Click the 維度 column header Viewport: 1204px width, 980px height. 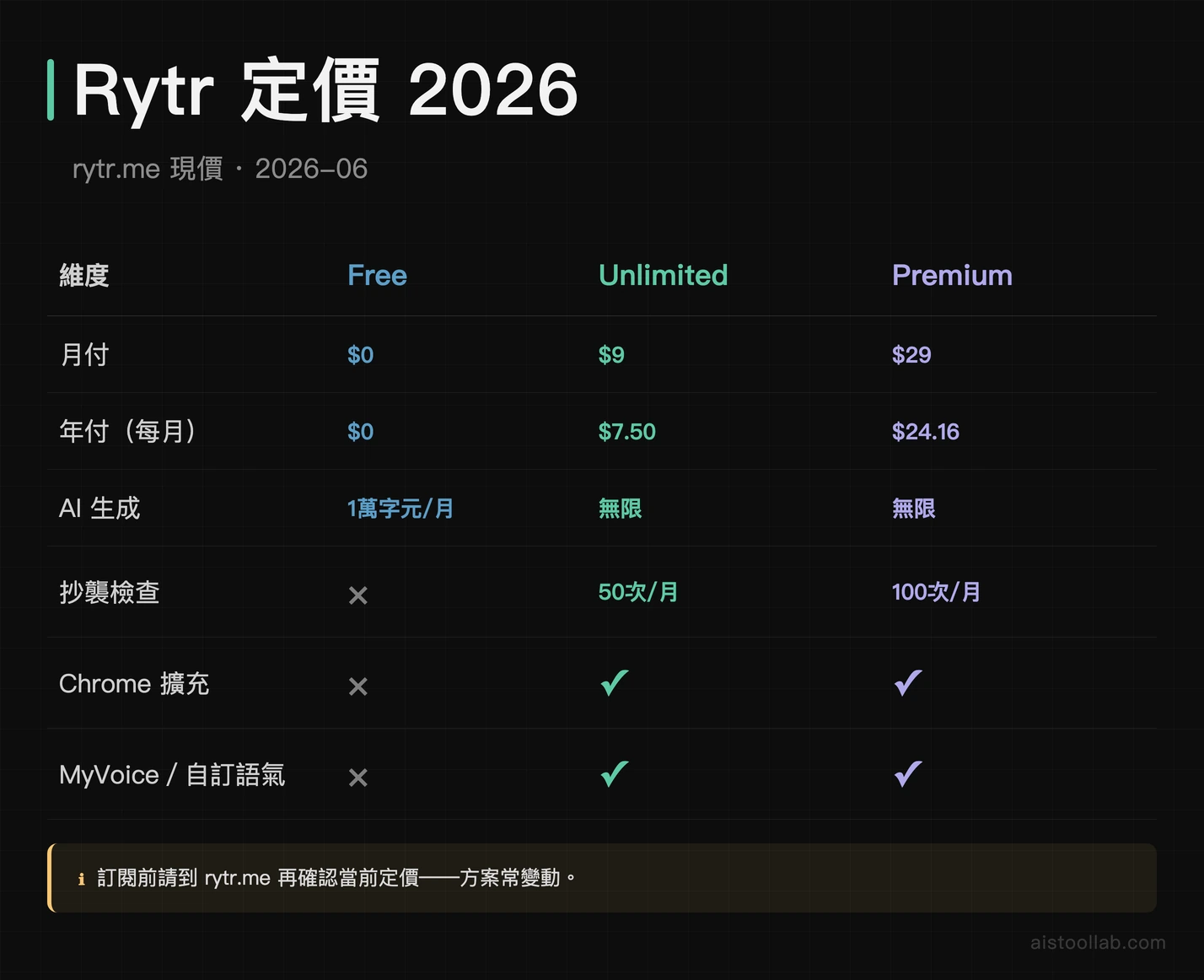(84, 275)
